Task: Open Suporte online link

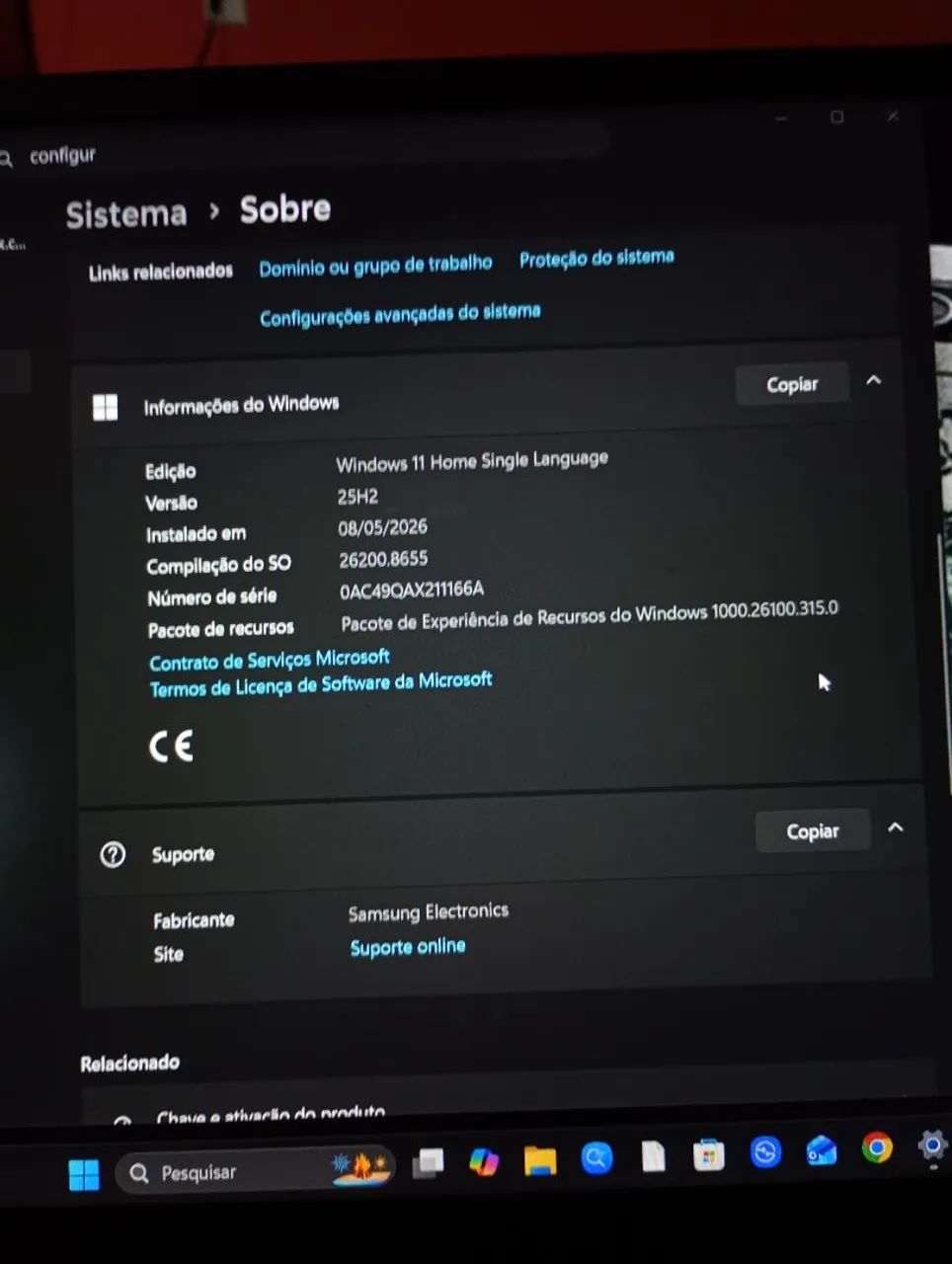Action: tap(407, 947)
